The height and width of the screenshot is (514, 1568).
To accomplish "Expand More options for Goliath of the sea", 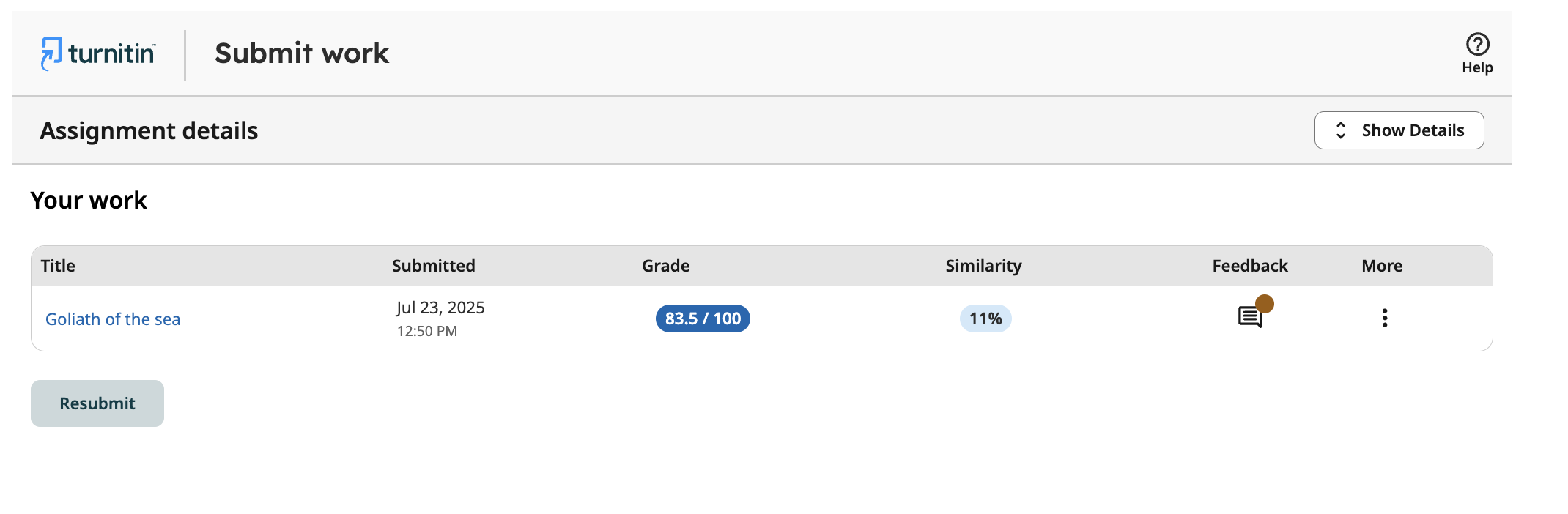I will pos(1384,318).
